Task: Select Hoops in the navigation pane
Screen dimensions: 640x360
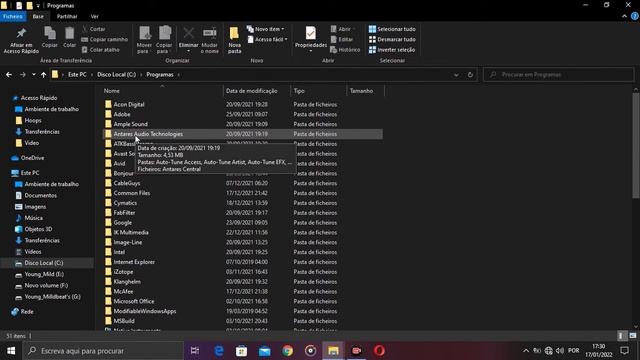Action: point(33,120)
